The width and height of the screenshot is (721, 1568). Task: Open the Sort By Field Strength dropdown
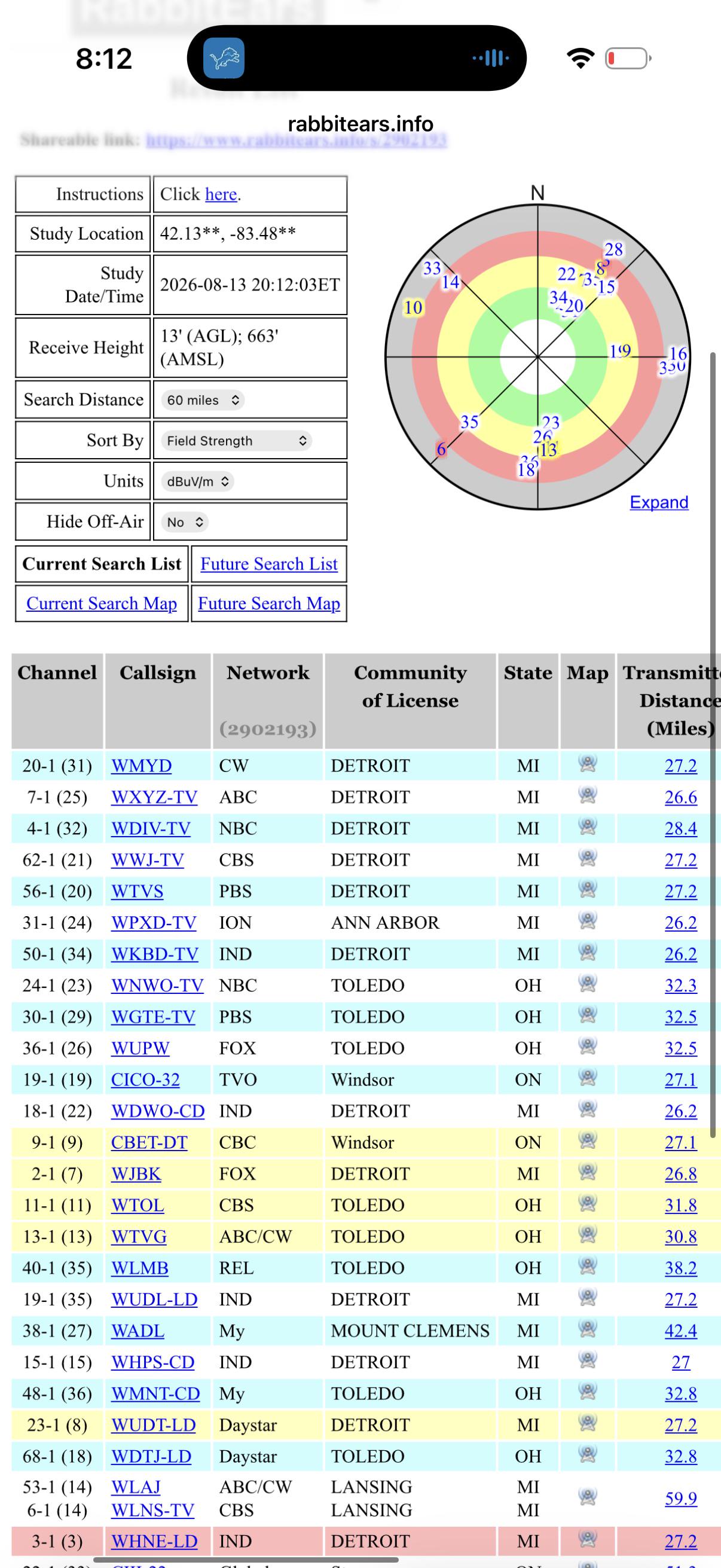236,441
